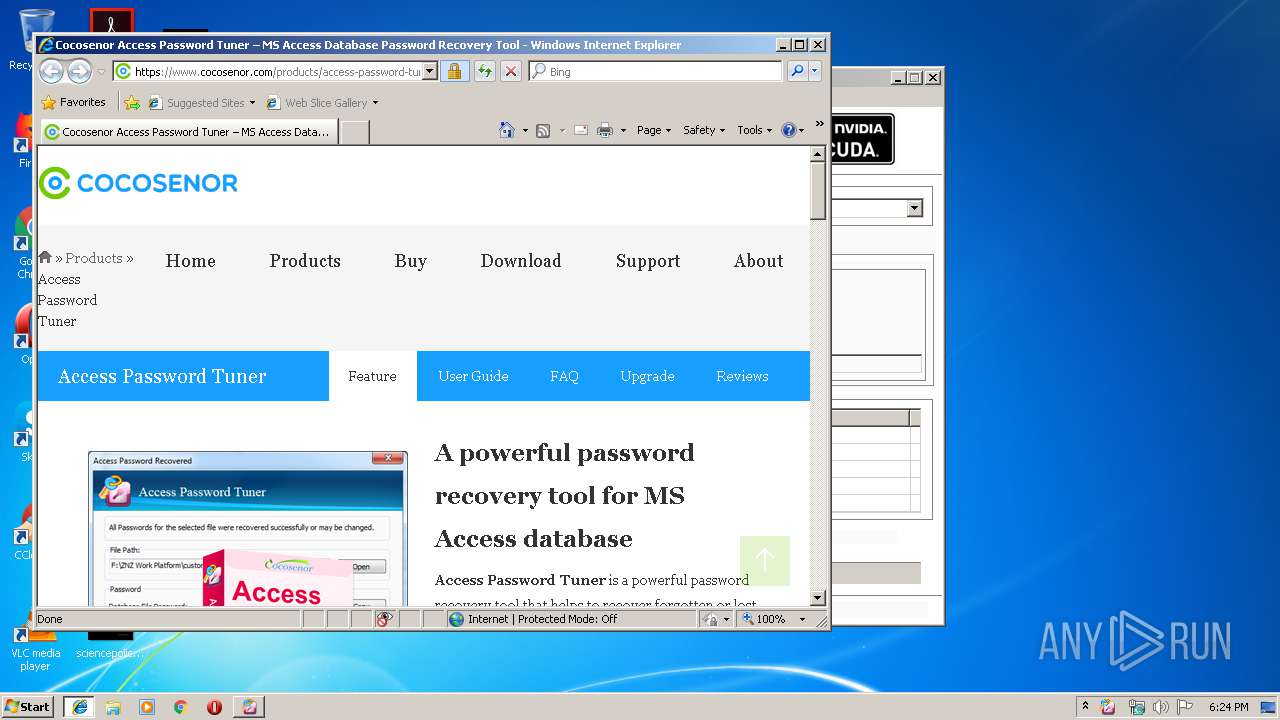This screenshot has height=720, width=1280.
Task: Open the Page menu dropdown
Action: pyautogui.click(x=653, y=130)
